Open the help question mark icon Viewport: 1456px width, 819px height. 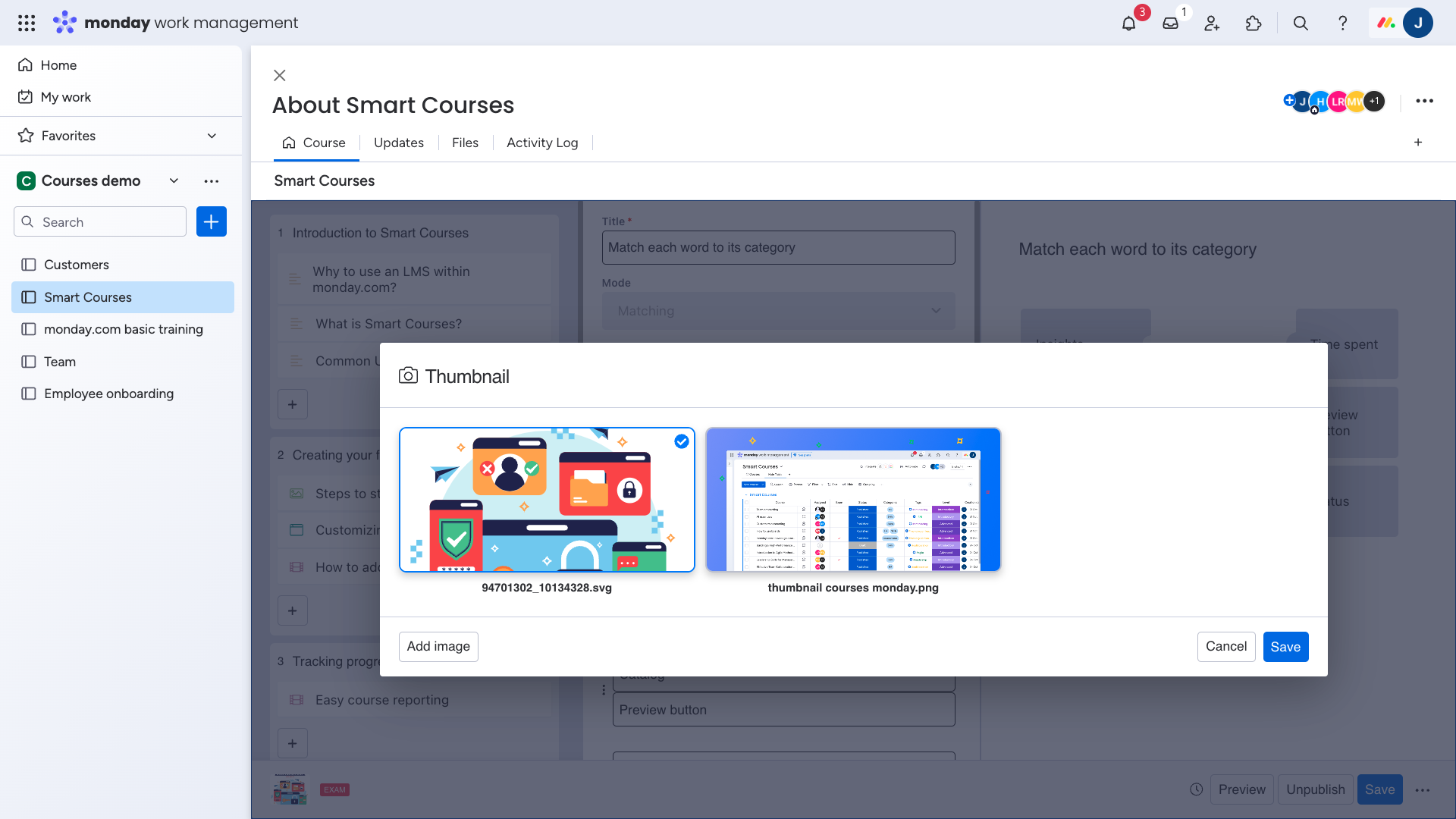[1342, 24]
